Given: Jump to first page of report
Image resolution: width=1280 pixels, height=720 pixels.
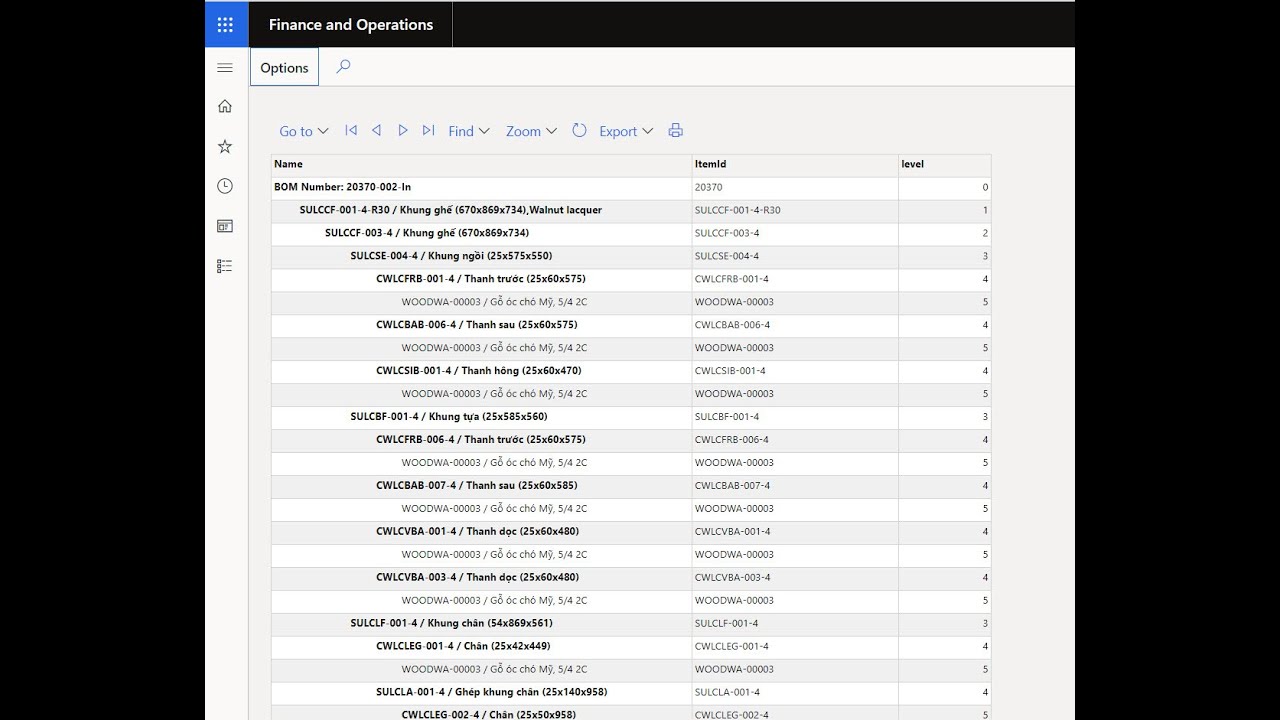Looking at the screenshot, I should [351, 130].
